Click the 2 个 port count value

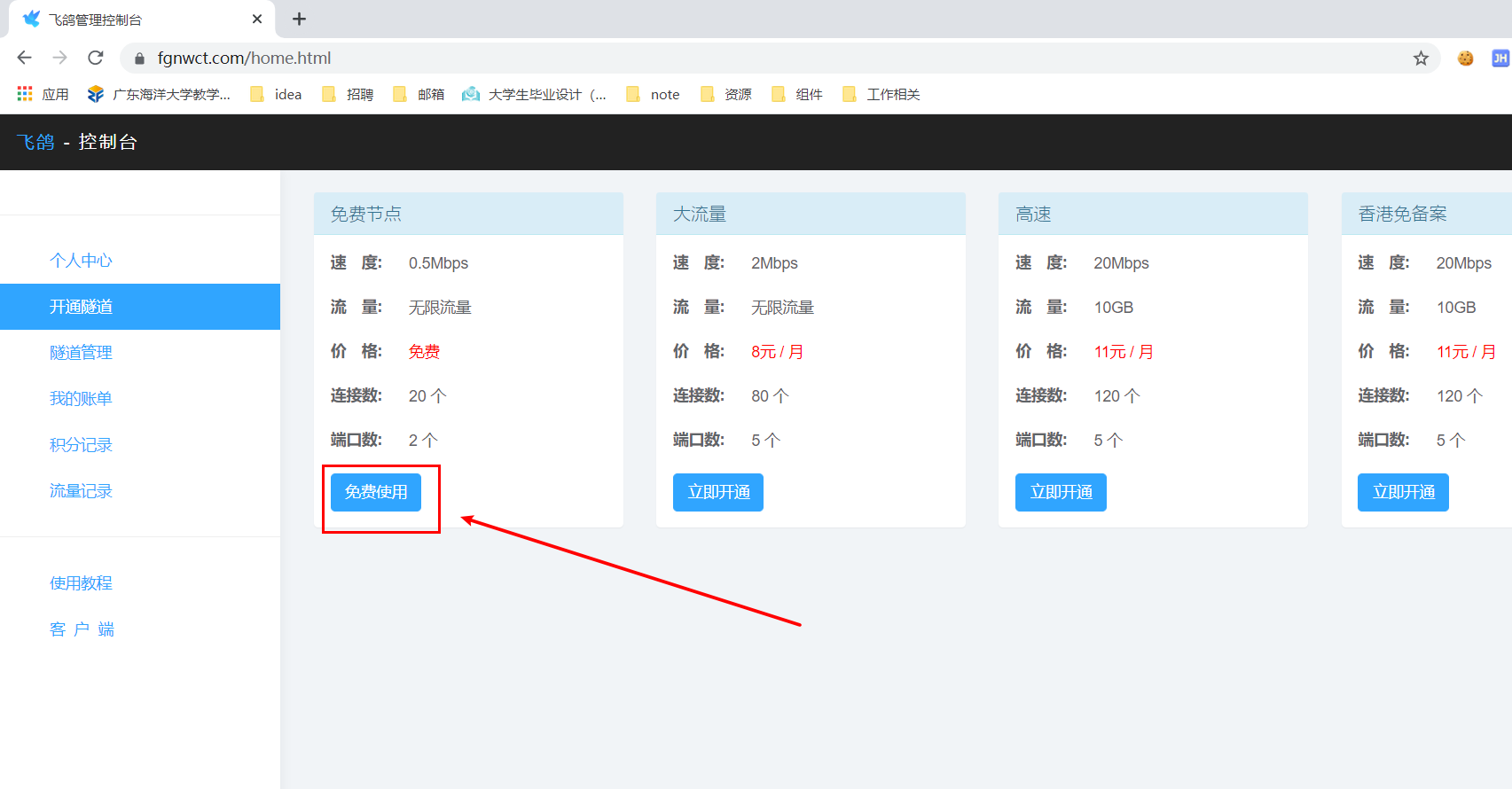[423, 441]
